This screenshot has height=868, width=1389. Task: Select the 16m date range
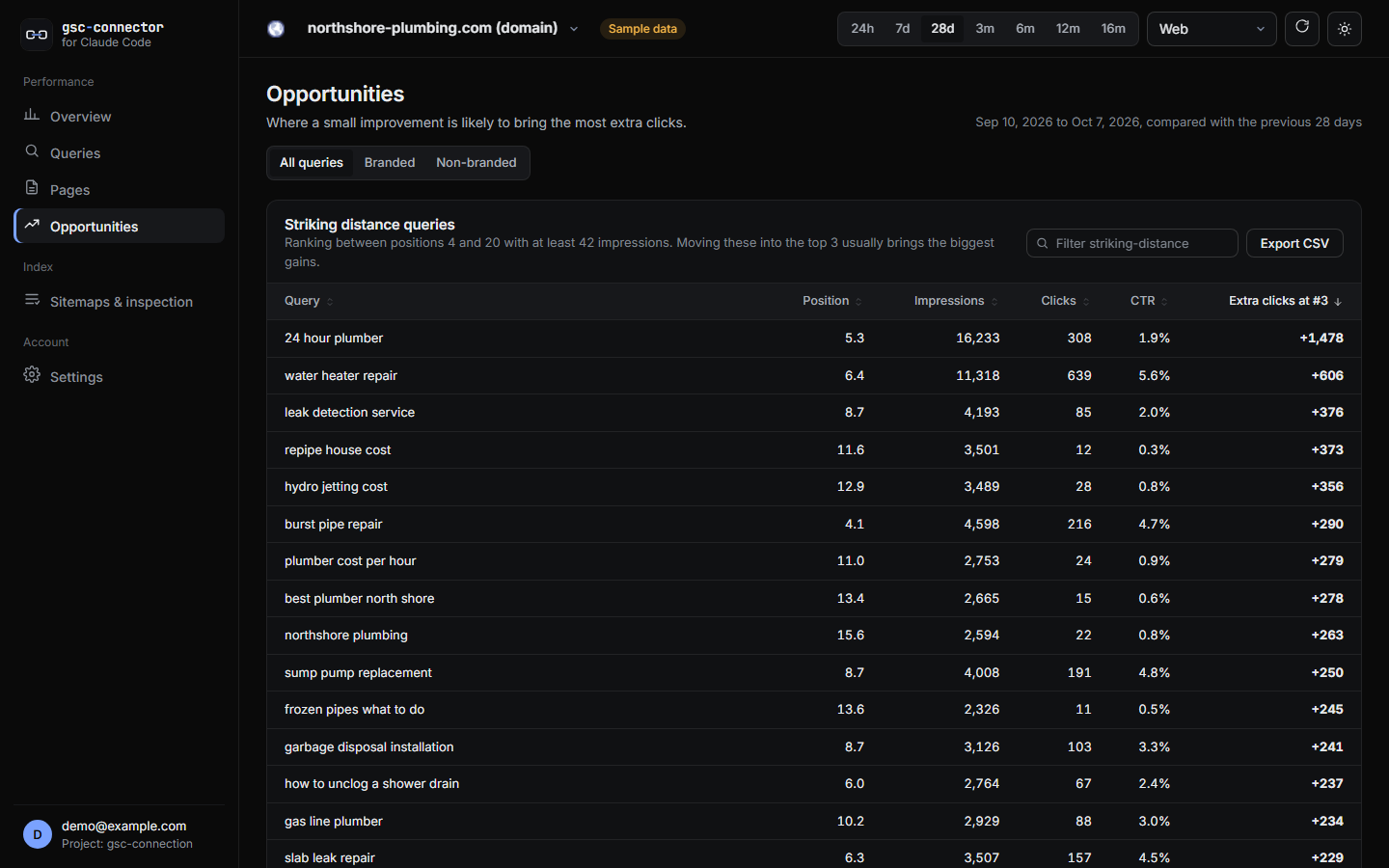pos(1113,29)
